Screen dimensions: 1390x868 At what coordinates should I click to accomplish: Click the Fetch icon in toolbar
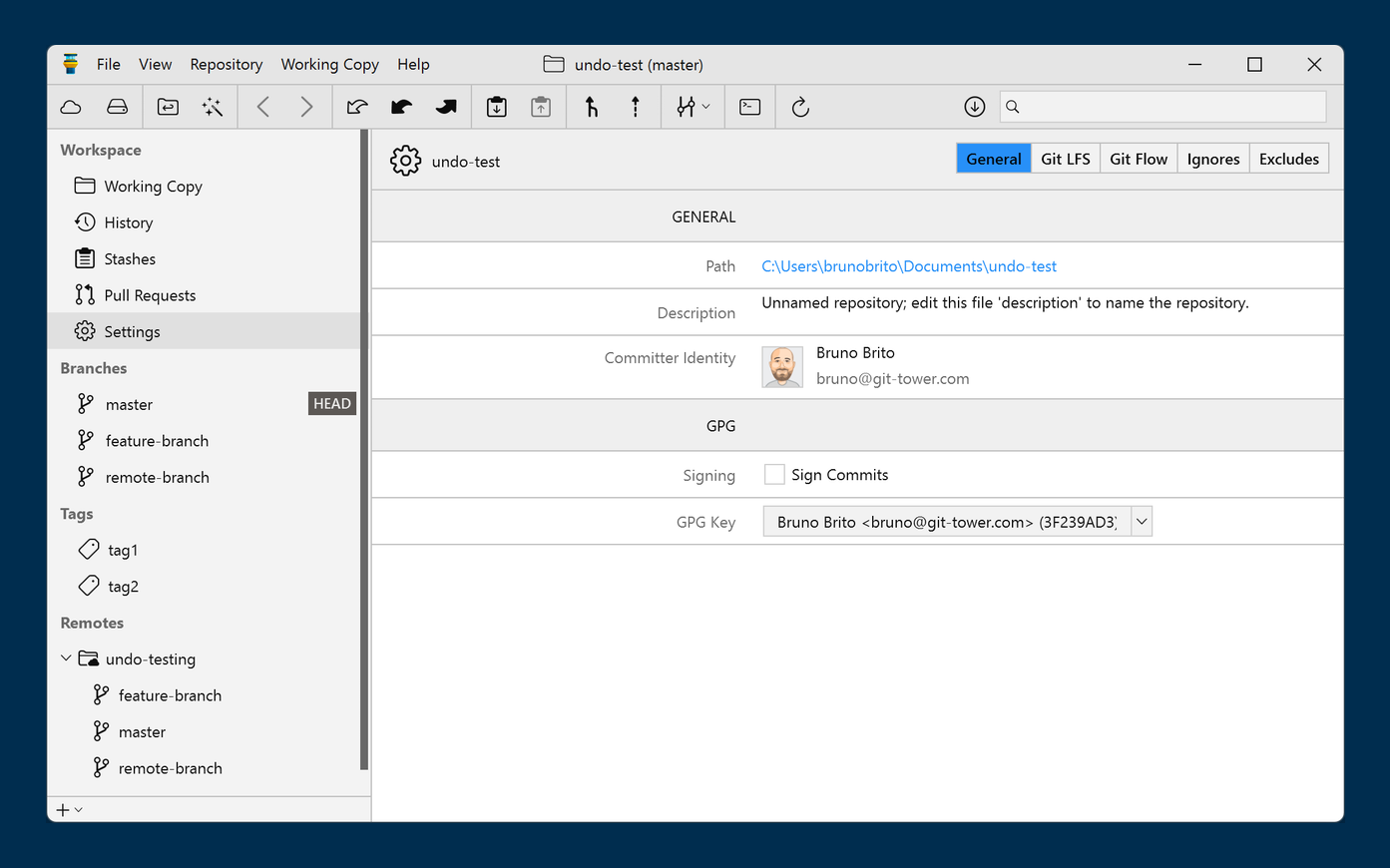point(357,107)
